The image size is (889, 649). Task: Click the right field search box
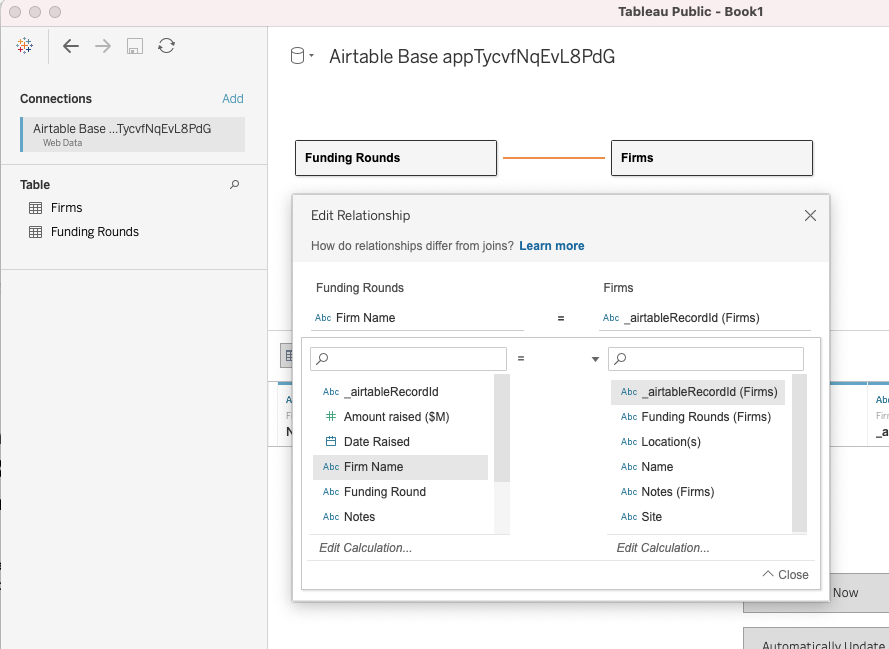tap(706, 359)
